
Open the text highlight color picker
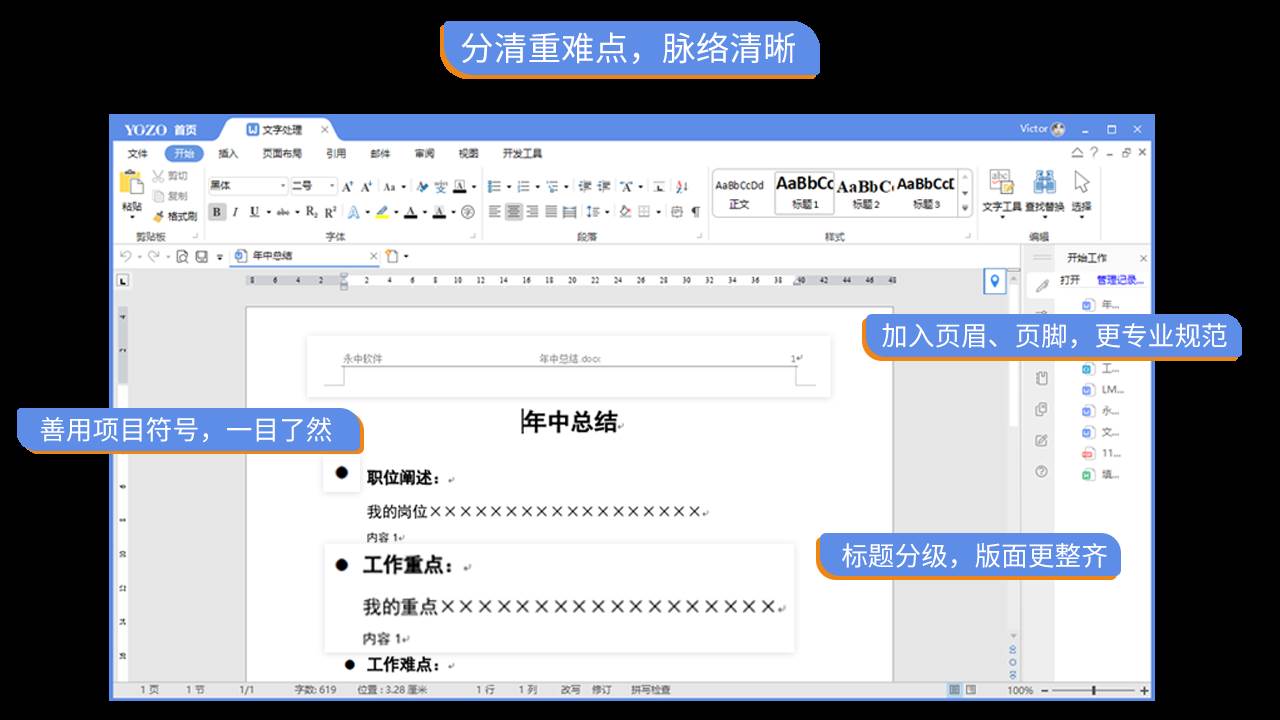384,212
